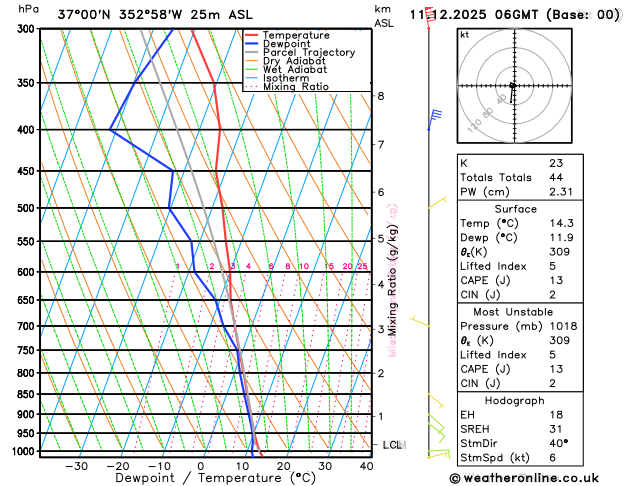
Task: Click the blue wind barb near 400 hPa
Action: point(434,119)
